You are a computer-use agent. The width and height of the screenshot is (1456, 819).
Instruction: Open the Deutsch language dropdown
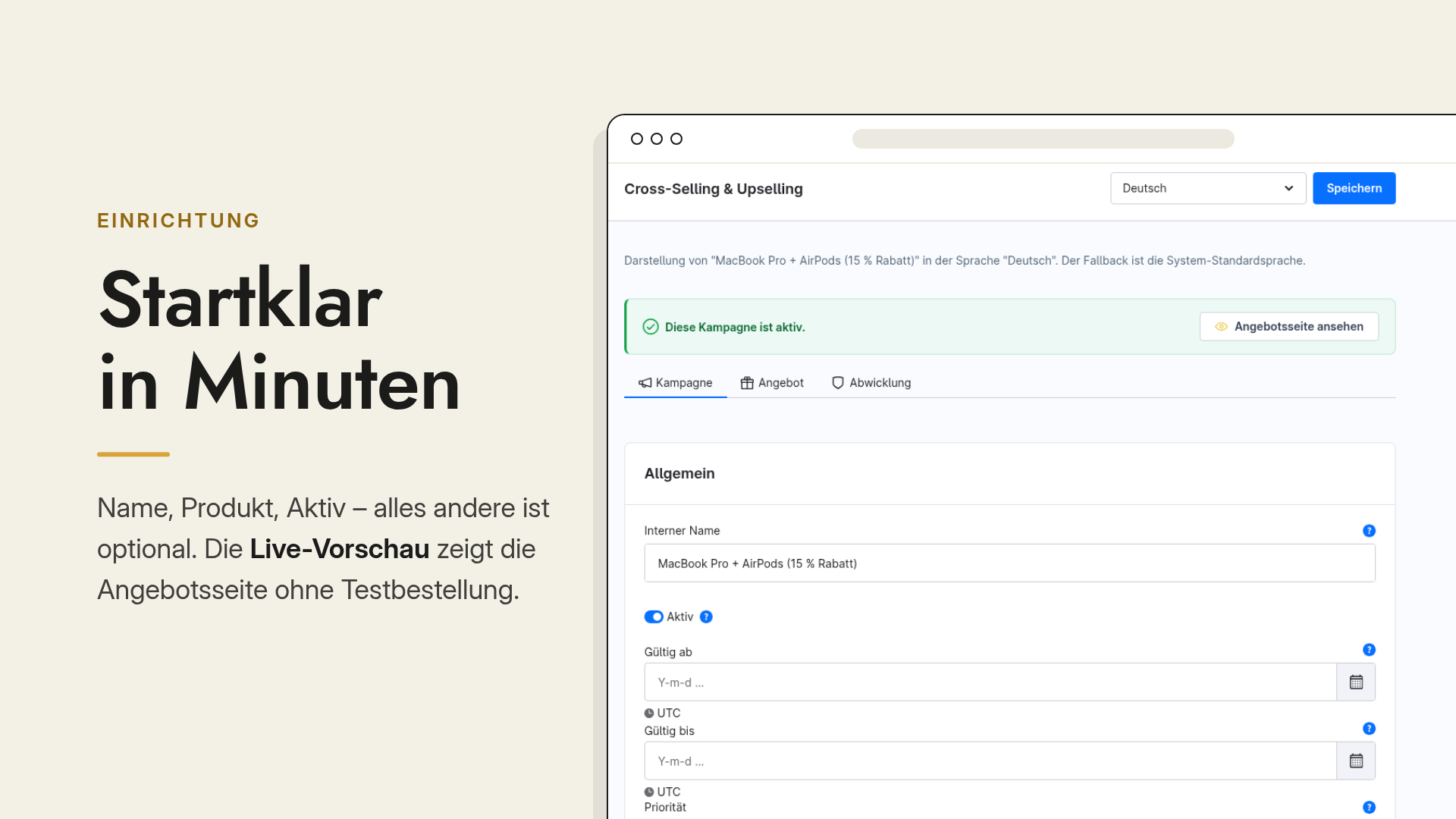tap(1208, 188)
